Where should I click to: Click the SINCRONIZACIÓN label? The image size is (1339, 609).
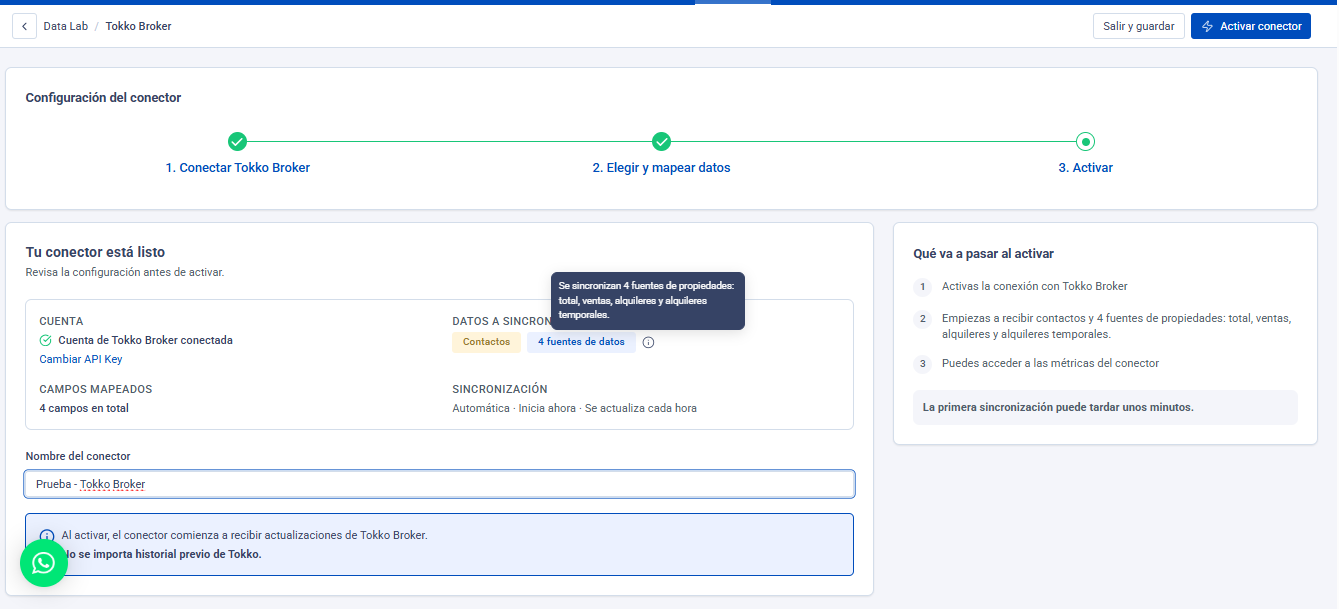pyautogui.click(x=500, y=389)
